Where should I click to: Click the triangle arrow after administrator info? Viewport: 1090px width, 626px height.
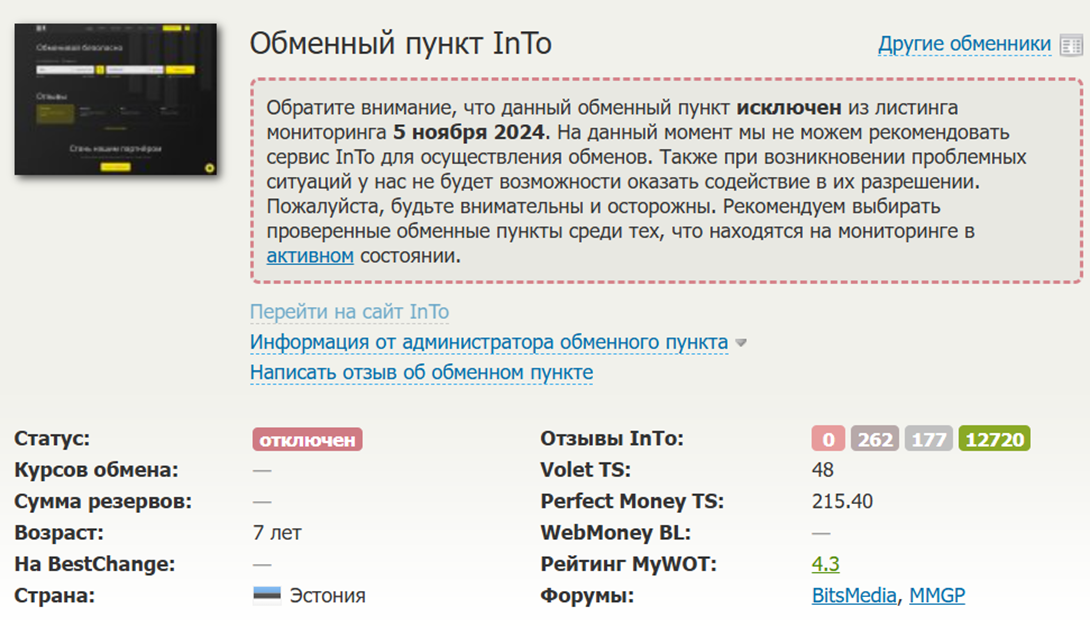(x=741, y=343)
